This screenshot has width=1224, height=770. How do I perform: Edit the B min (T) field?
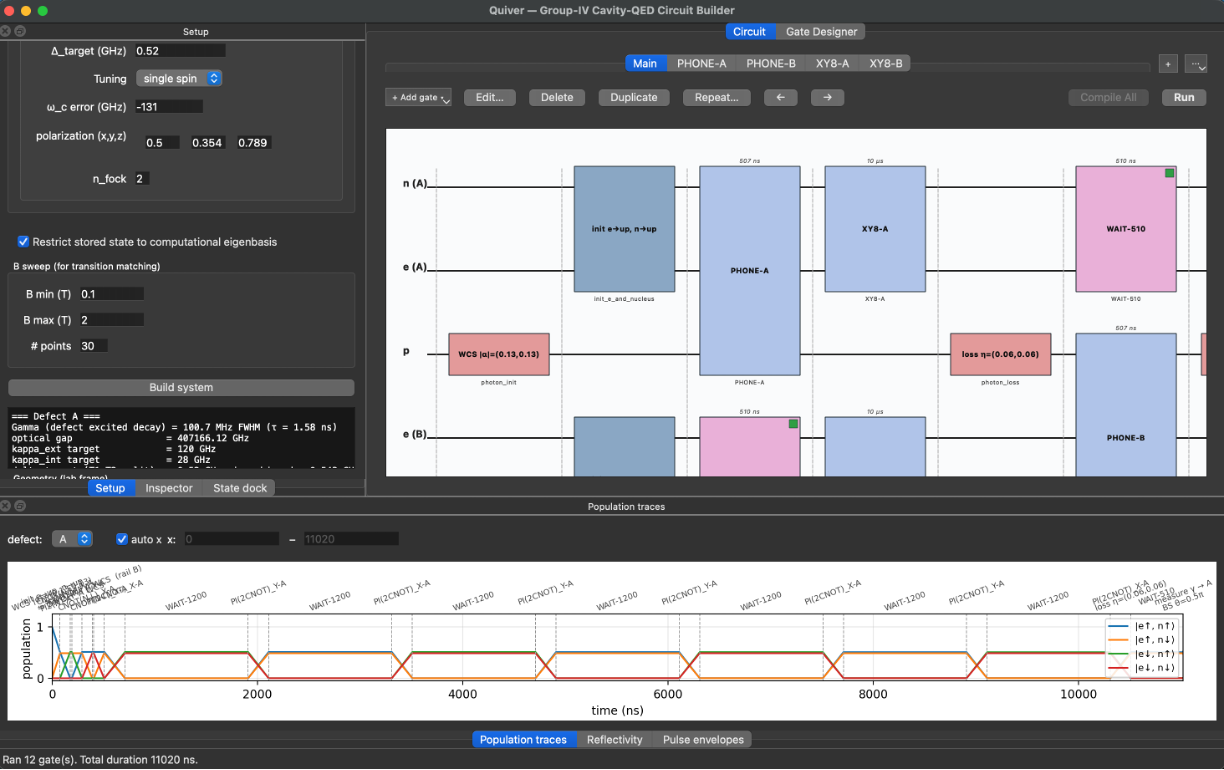(x=111, y=294)
